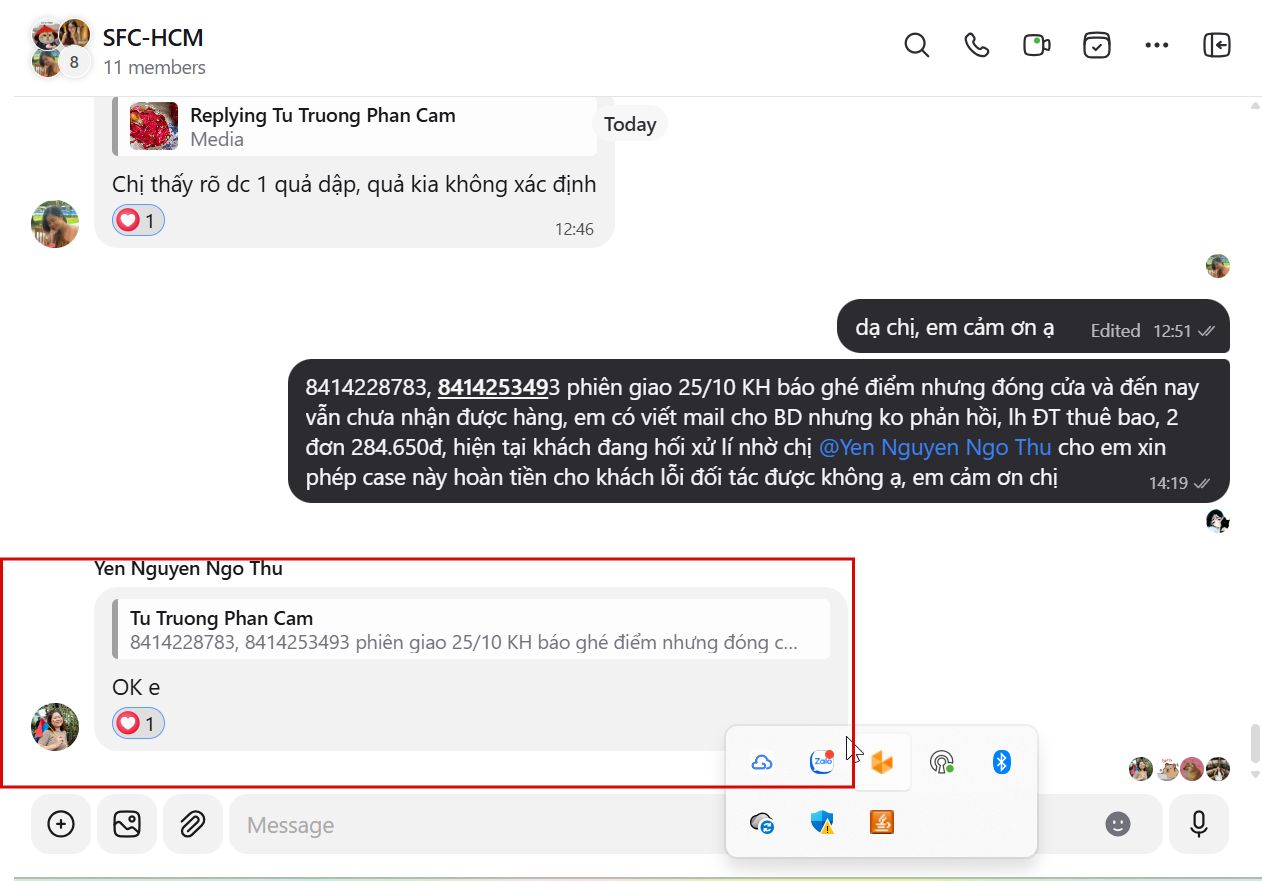Start a voice call in SFC-HCM
This screenshot has height=881, width=1262.
[976, 46]
